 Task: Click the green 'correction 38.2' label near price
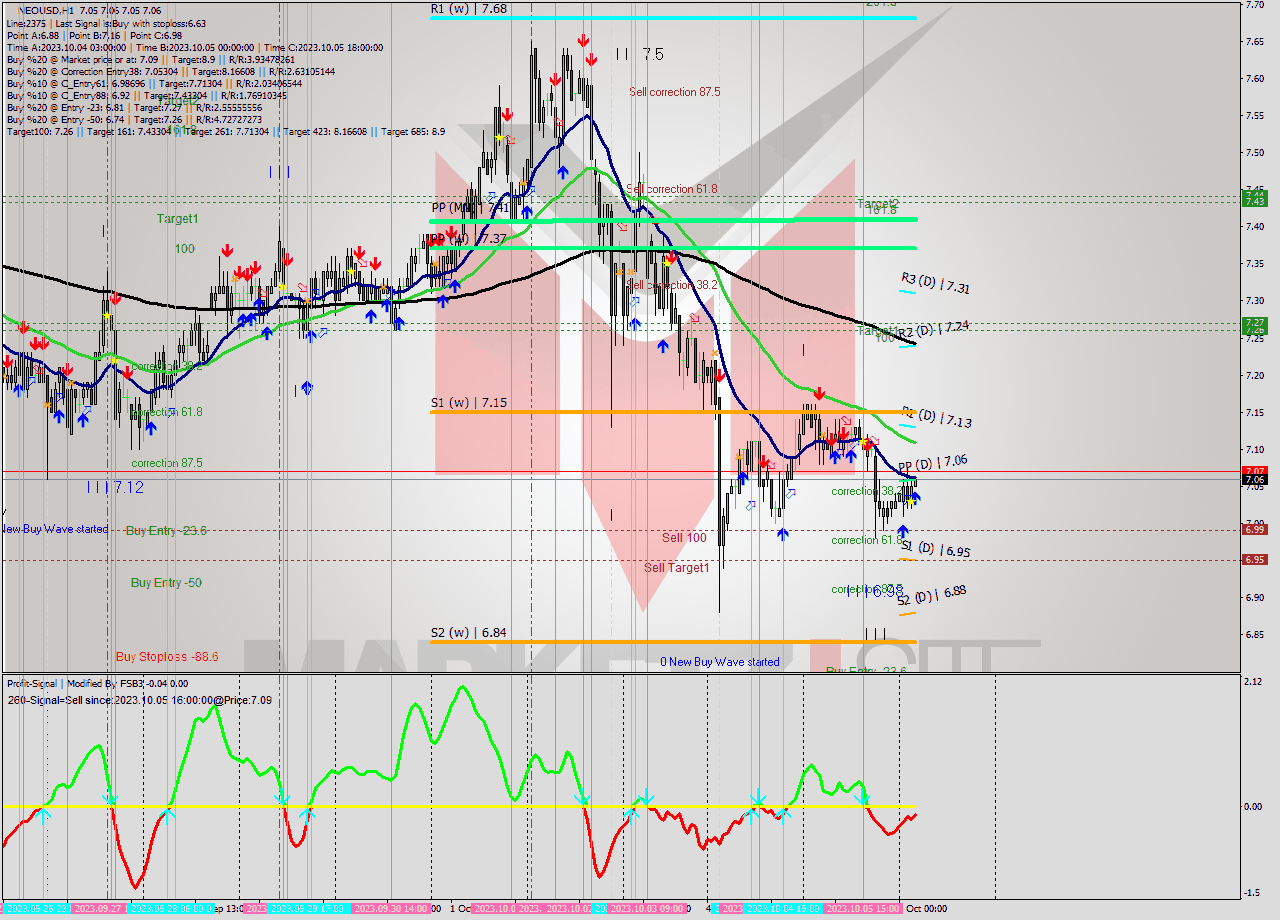[865, 491]
